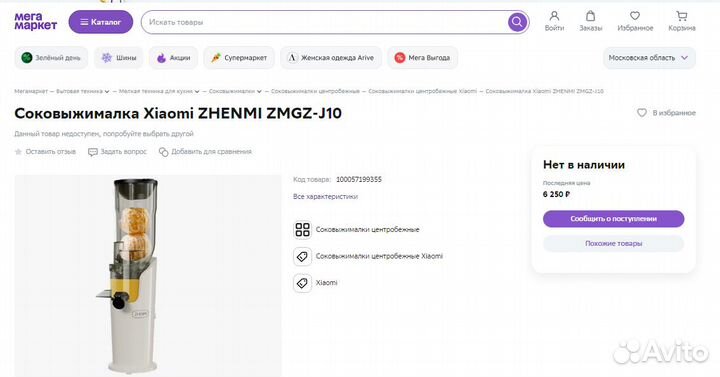Open the Xiaomi brand text link
This screenshot has height=377, width=720.
tap(326, 283)
